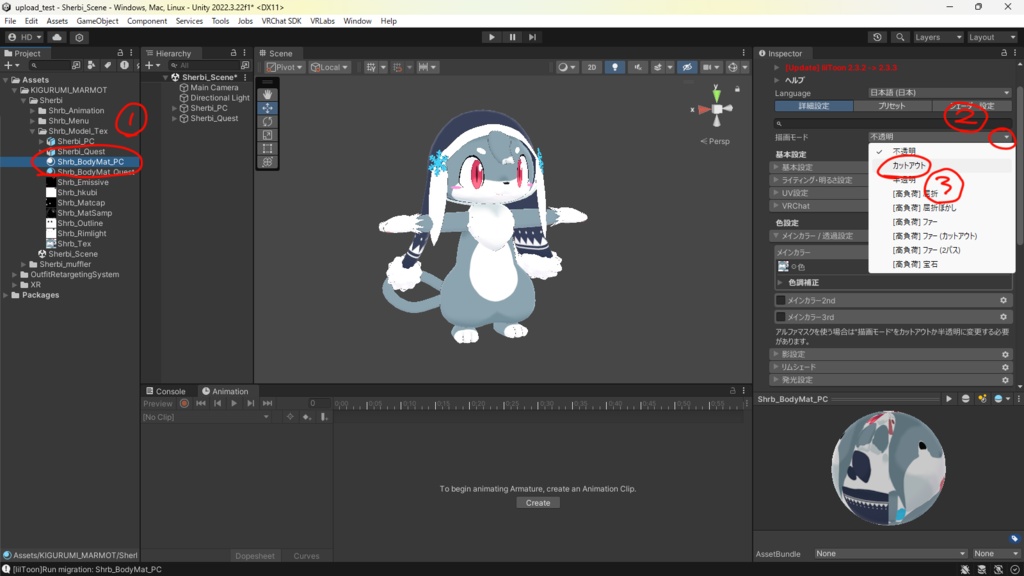Click Dopesheet button
Viewport: 1024px width, 576px height.
click(x=255, y=556)
